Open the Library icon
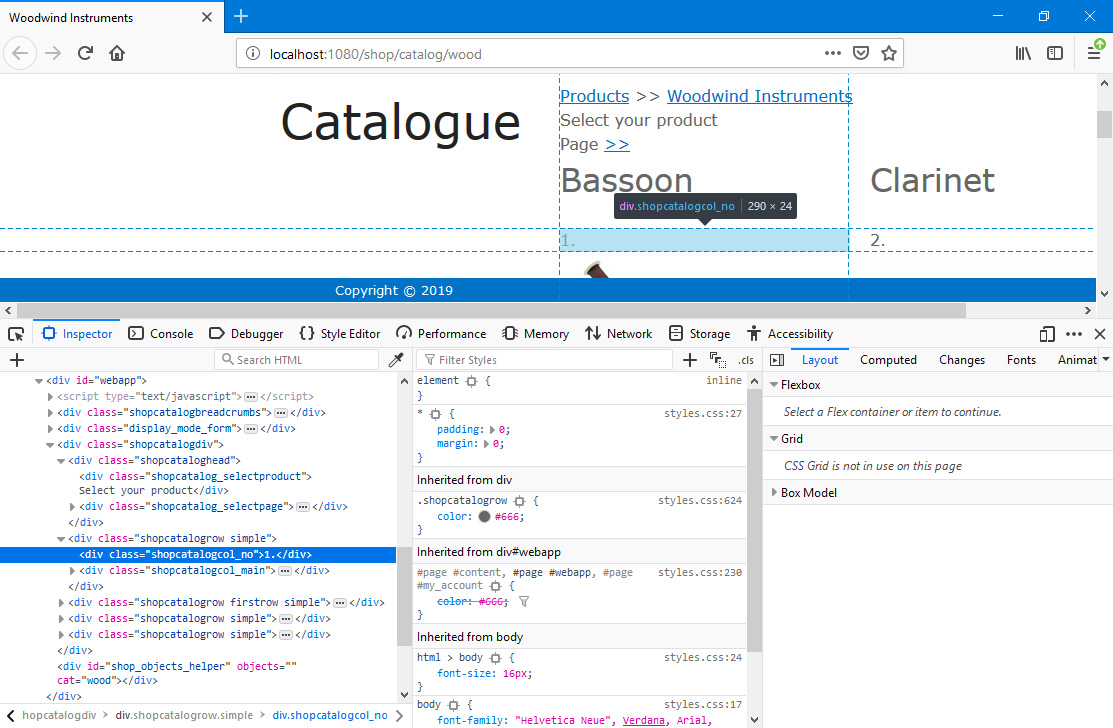 (1023, 53)
